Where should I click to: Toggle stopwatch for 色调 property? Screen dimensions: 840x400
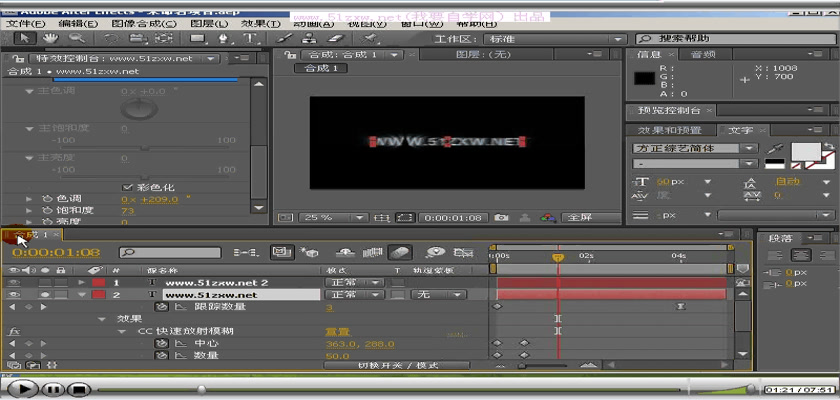(47, 199)
